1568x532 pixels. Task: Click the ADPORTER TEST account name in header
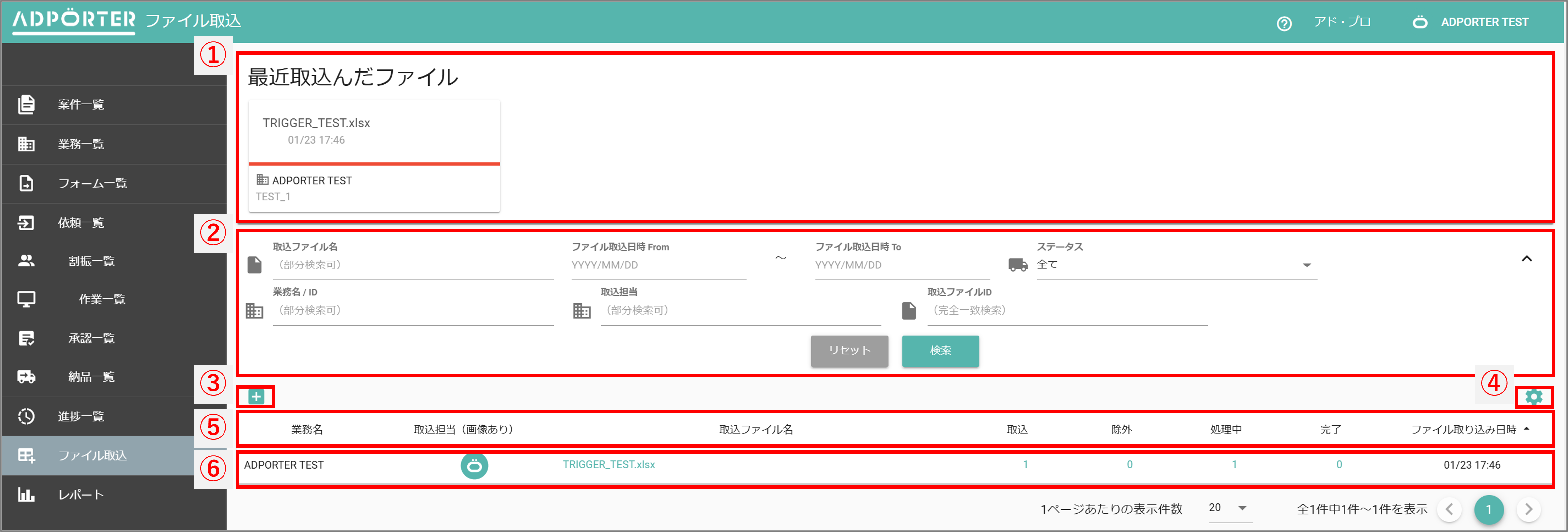pos(1484,22)
